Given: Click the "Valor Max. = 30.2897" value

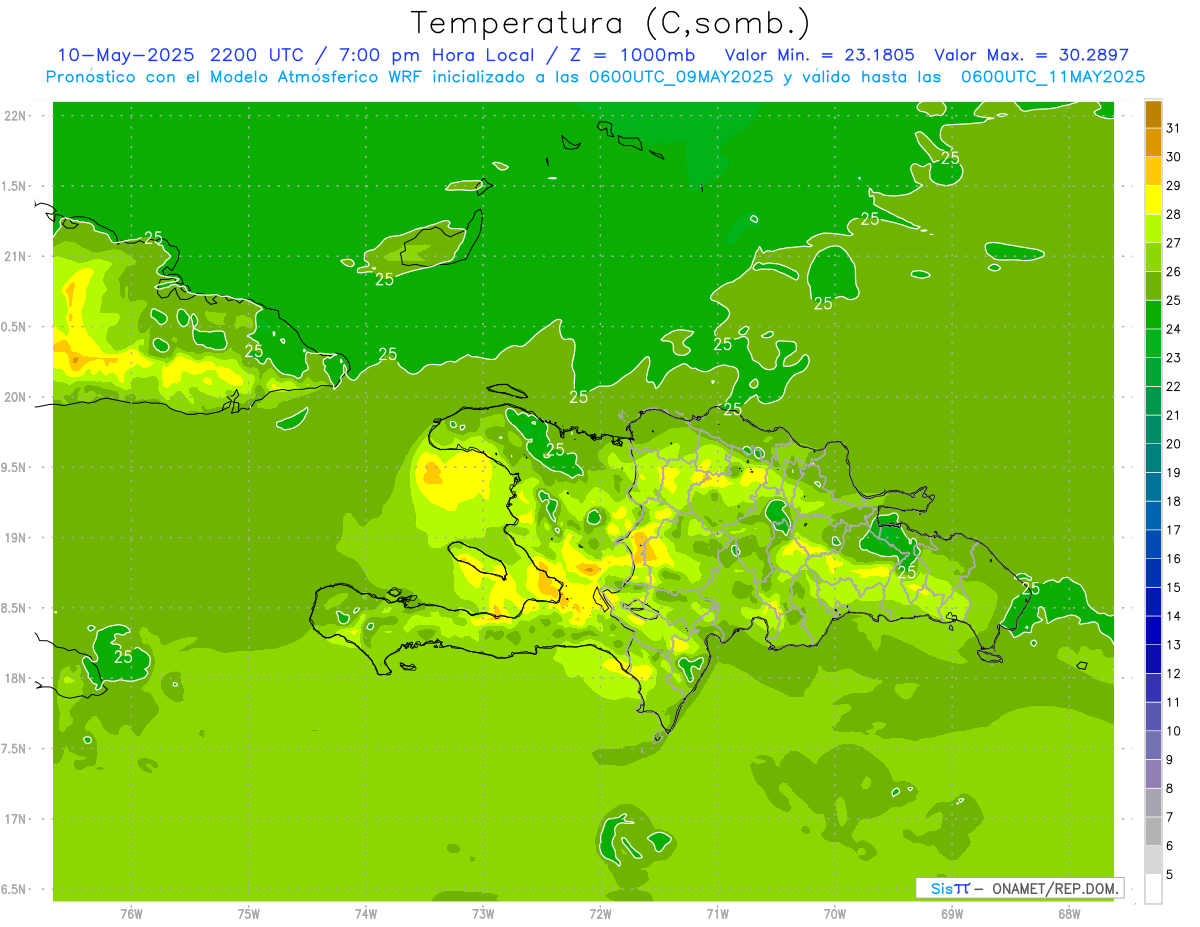Looking at the screenshot, I should pos(1032,55).
